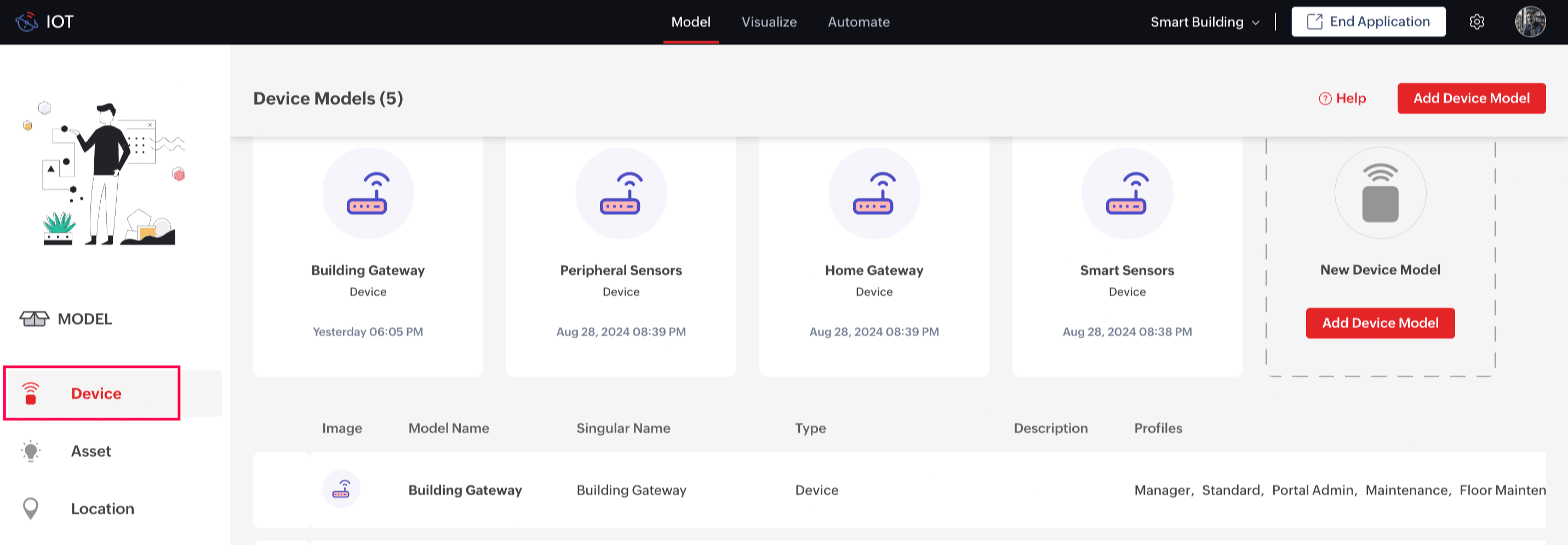Screen dimensions: 1568x545
Task: Click the Building Gateway card router icon
Action: pyautogui.click(x=368, y=194)
